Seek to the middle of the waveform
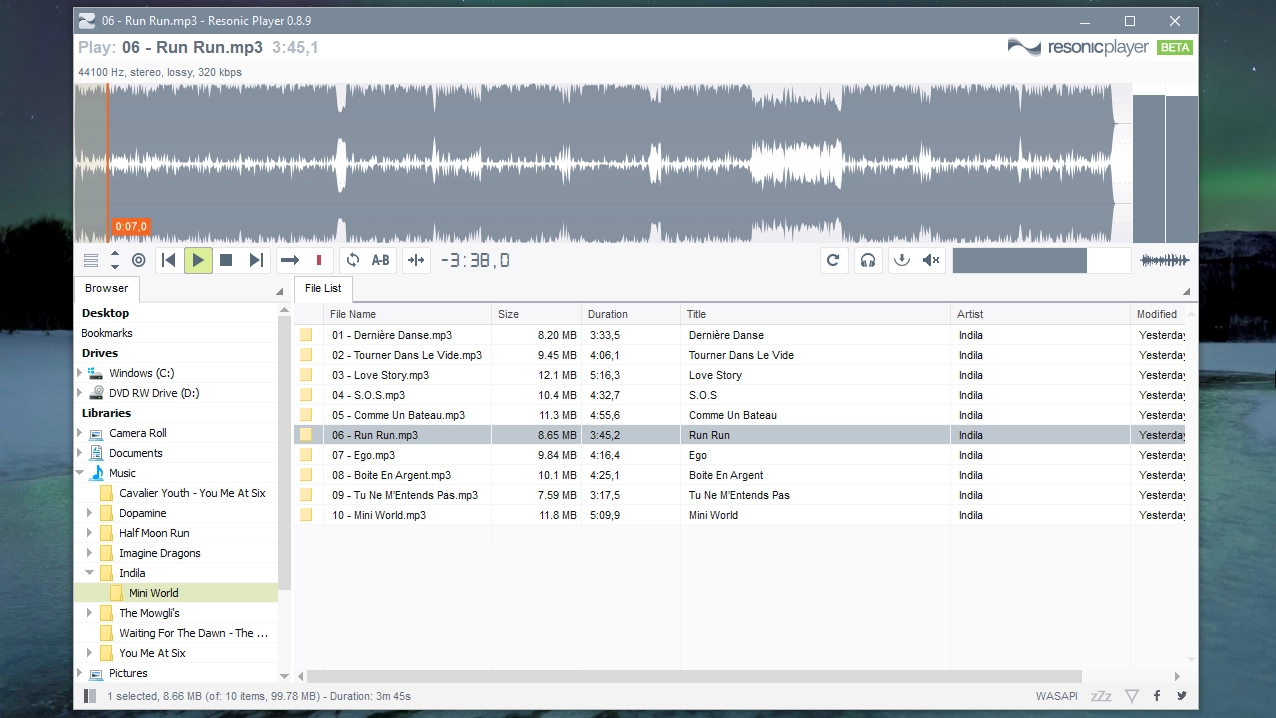The height and width of the screenshot is (718, 1276). [x=603, y=163]
